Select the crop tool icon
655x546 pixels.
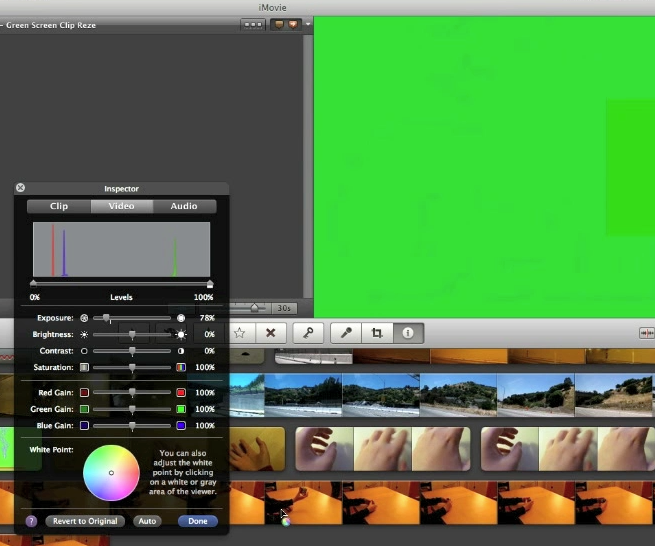[x=377, y=333]
